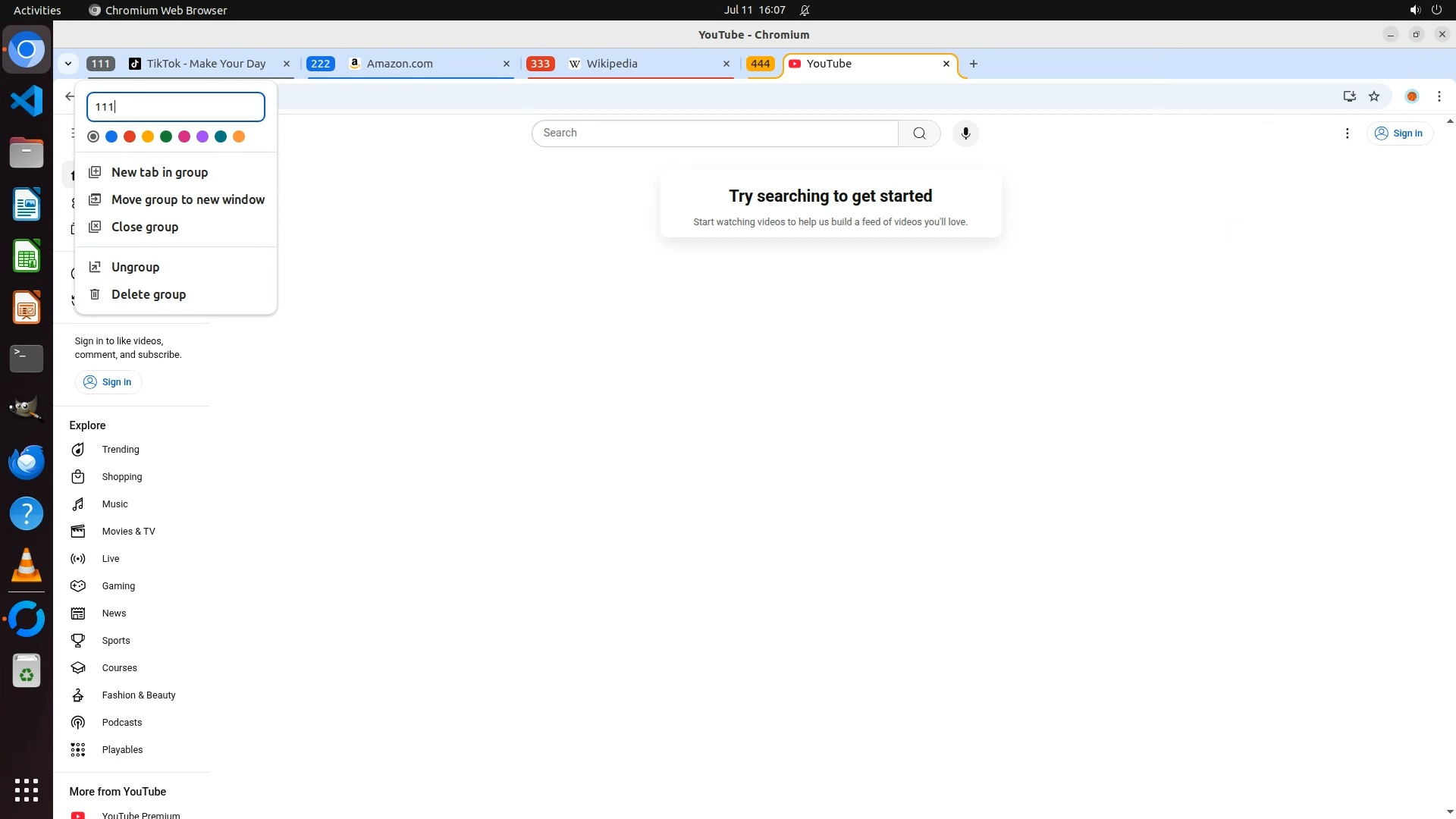Viewport: 1456px width, 819px height.
Task: Select the grey color radio button
Action: [x=93, y=136]
